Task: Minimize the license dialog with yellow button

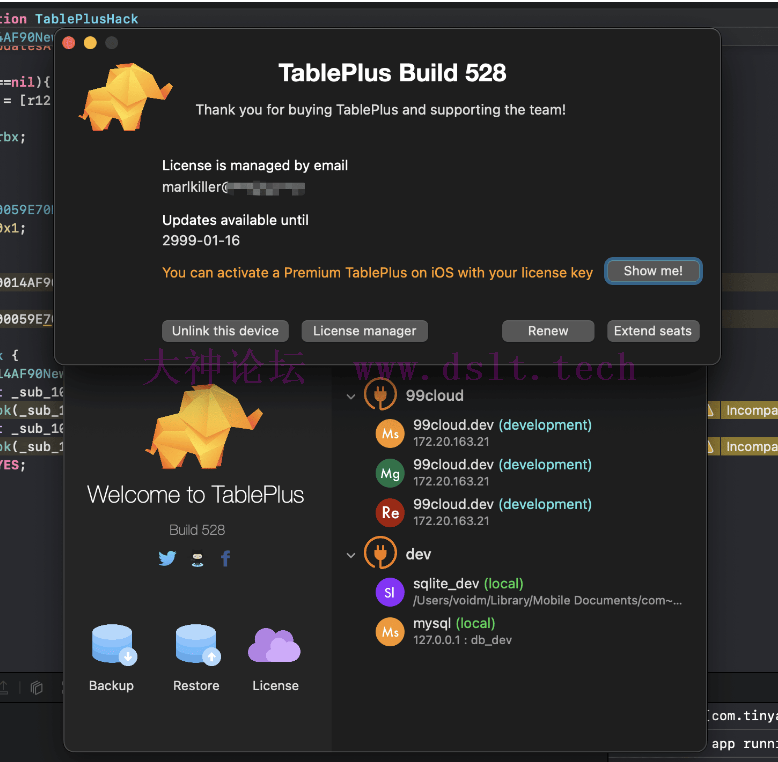Action: (90, 43)
